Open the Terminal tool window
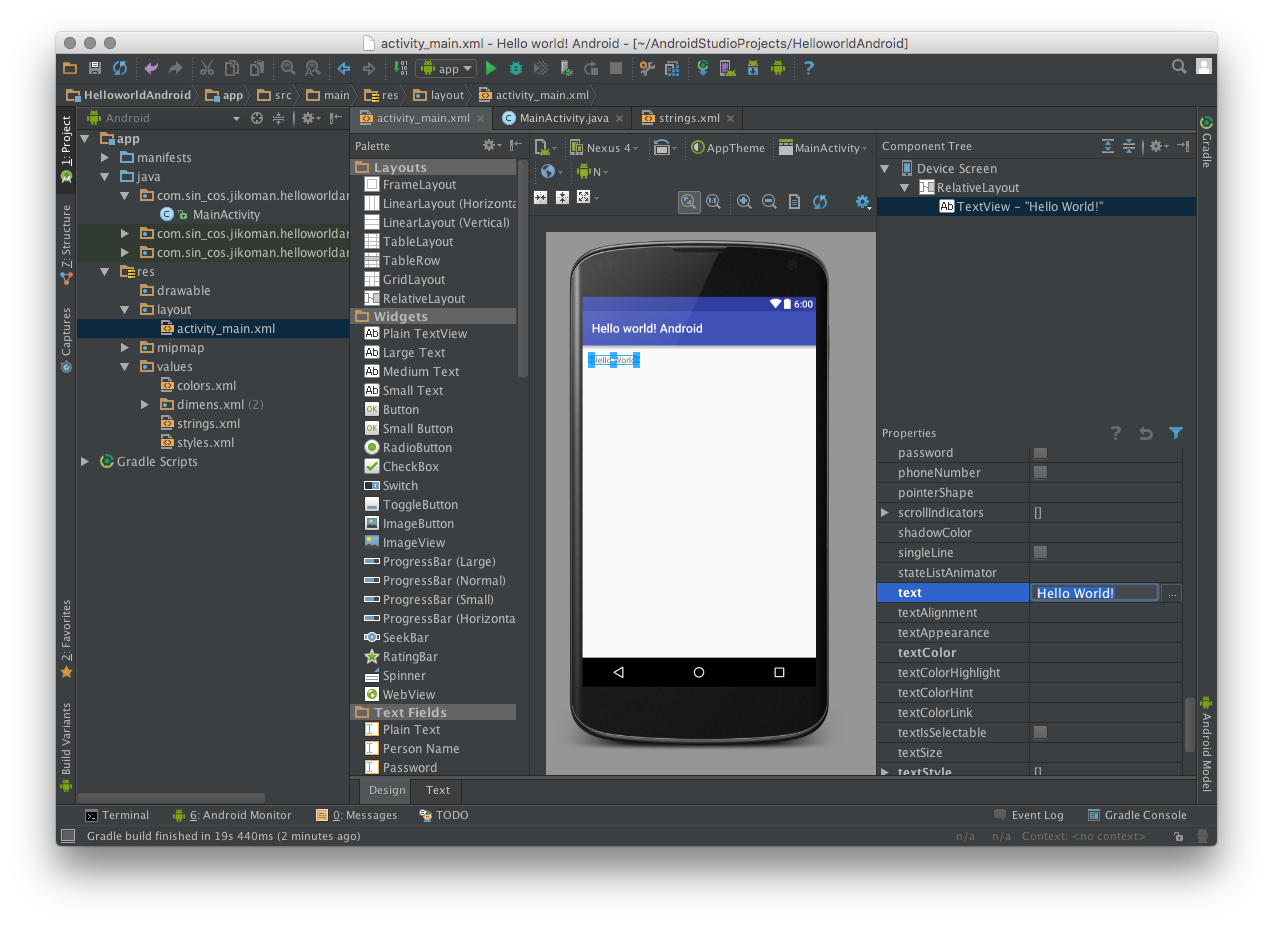 pyautogui.click(x=117, y=815)
